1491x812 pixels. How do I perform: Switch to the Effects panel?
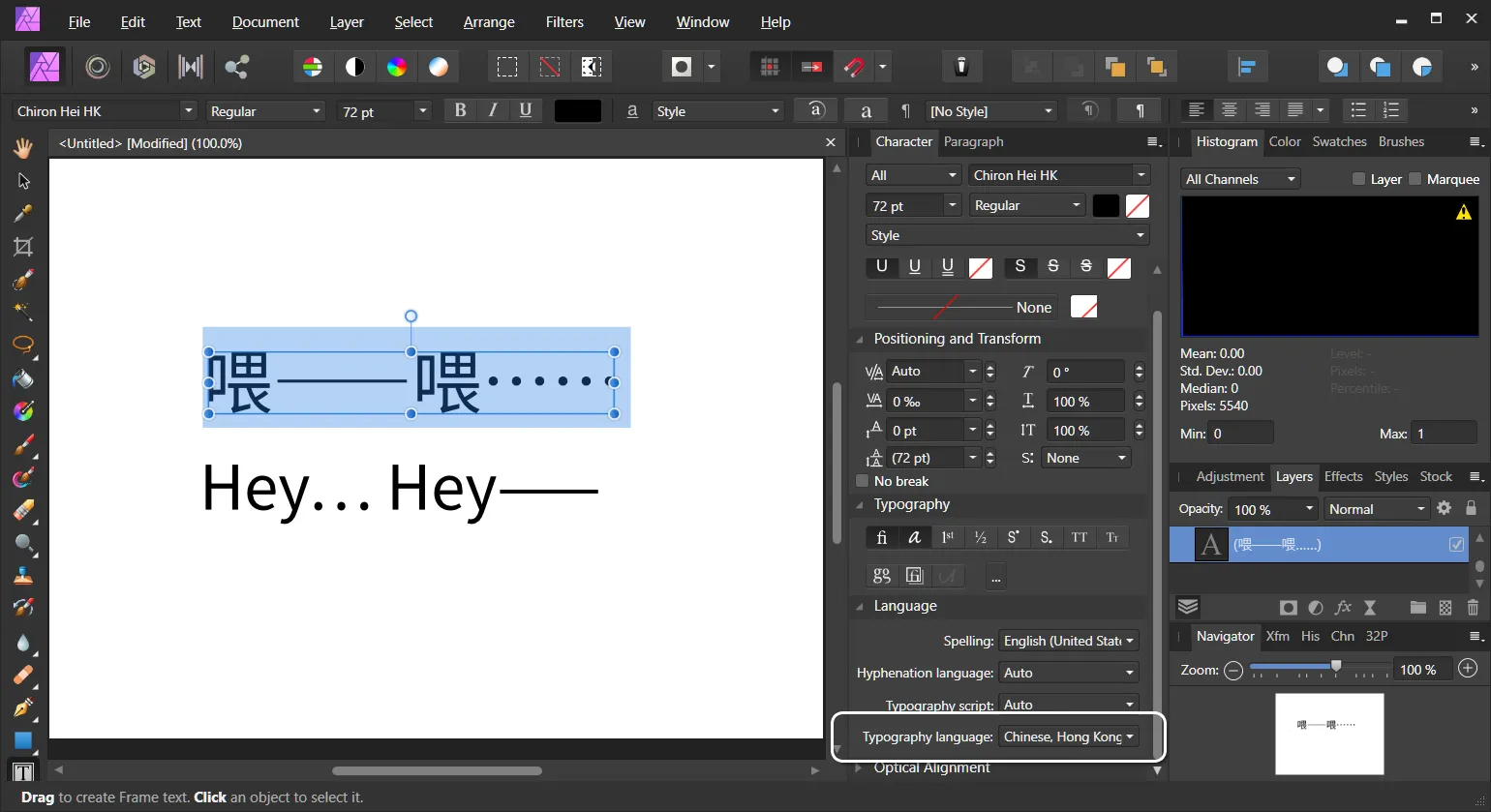[1343, 476]
